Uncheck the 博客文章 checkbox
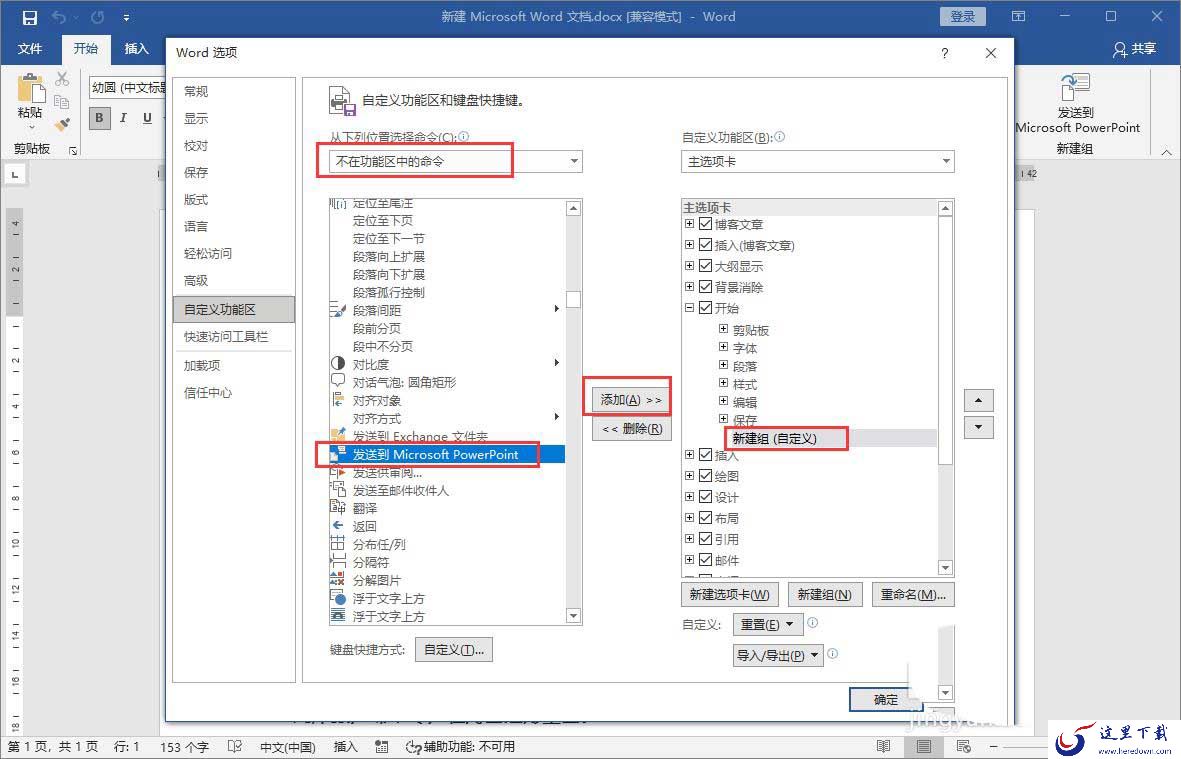Viewport: 1181px width, 759px height. click(x=706, y=224)
